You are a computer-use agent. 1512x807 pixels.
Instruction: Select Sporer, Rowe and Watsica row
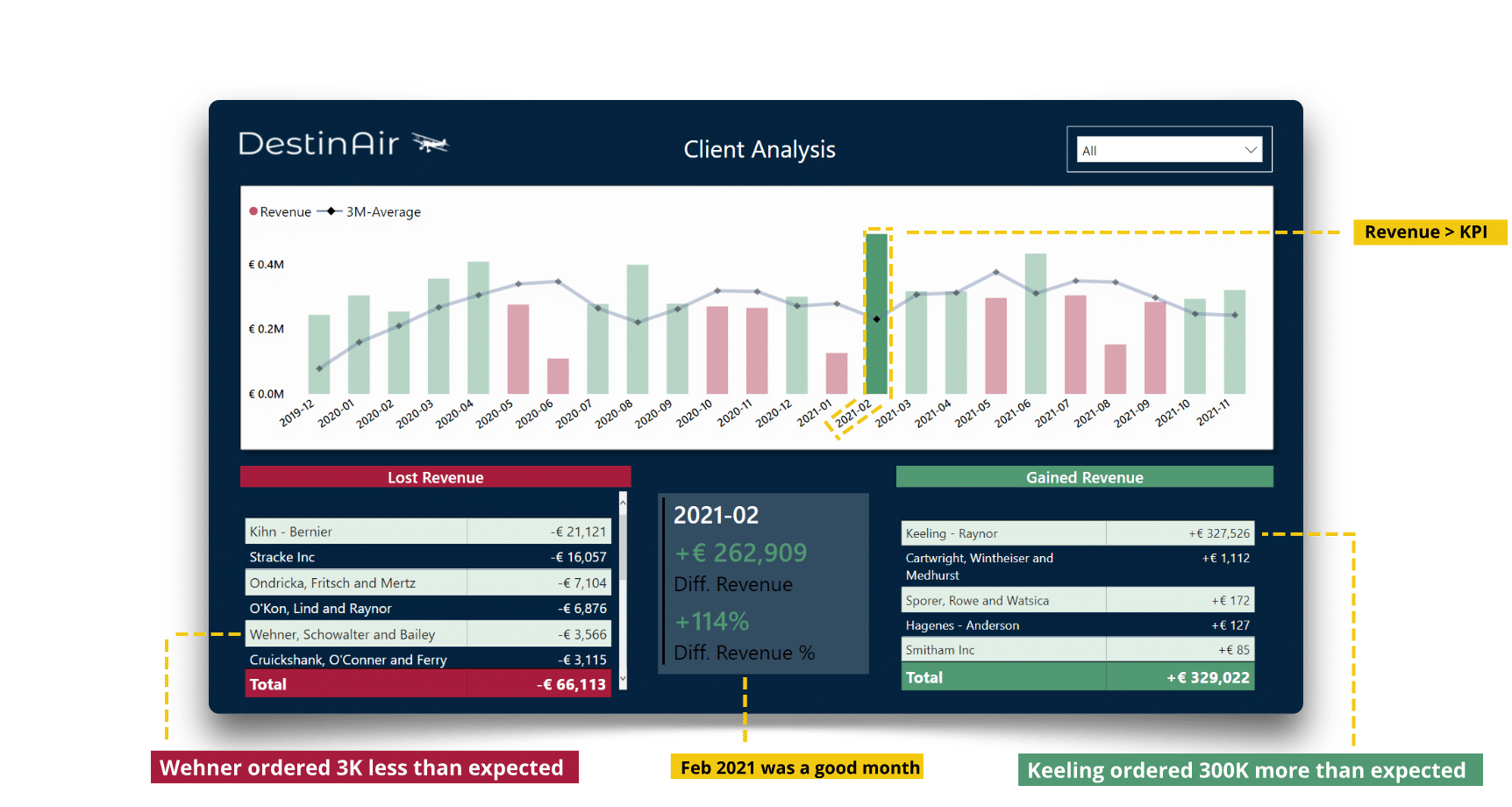tap(1078, 600)
